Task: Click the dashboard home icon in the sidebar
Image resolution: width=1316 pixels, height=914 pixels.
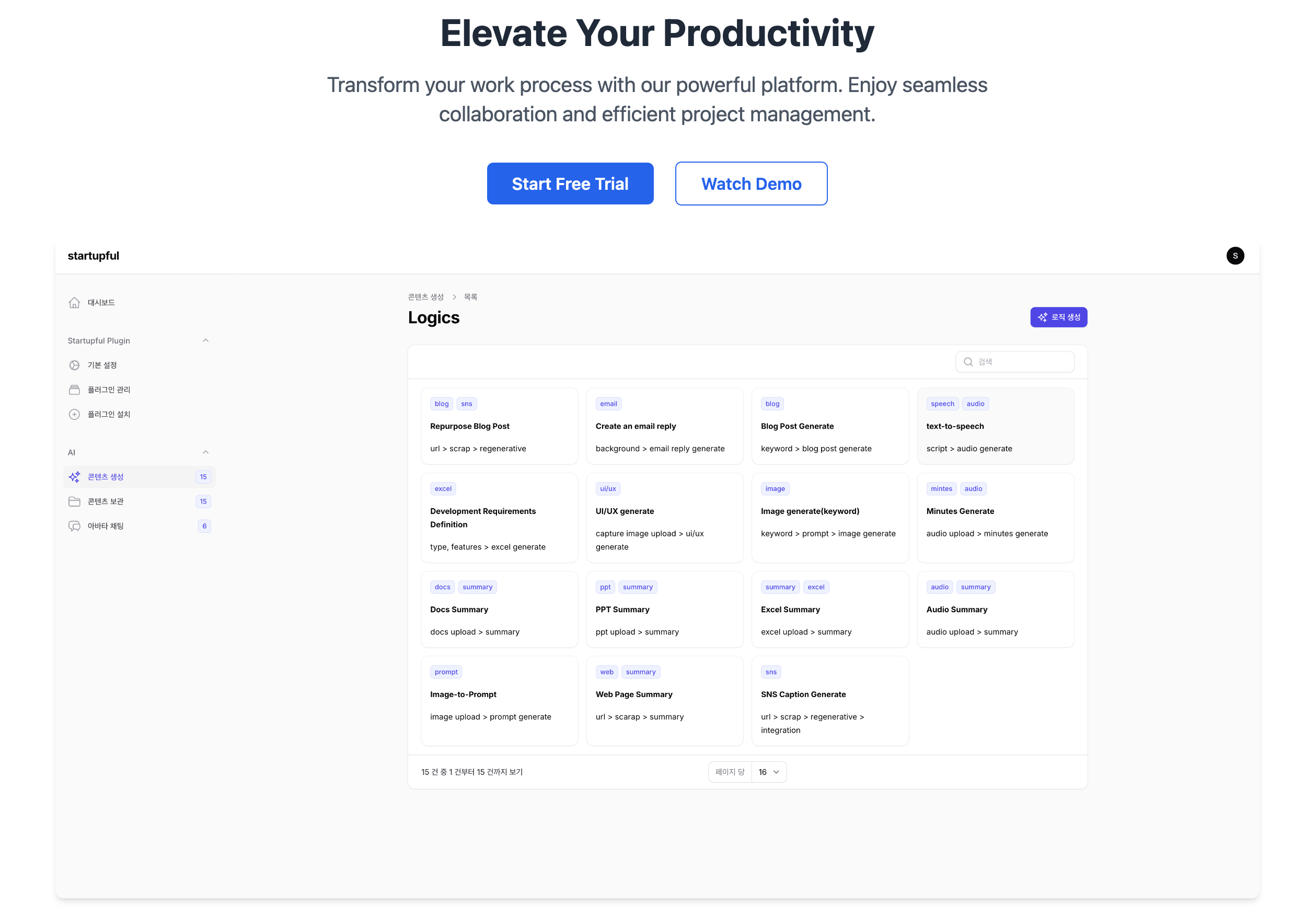Action: [74, 302]
